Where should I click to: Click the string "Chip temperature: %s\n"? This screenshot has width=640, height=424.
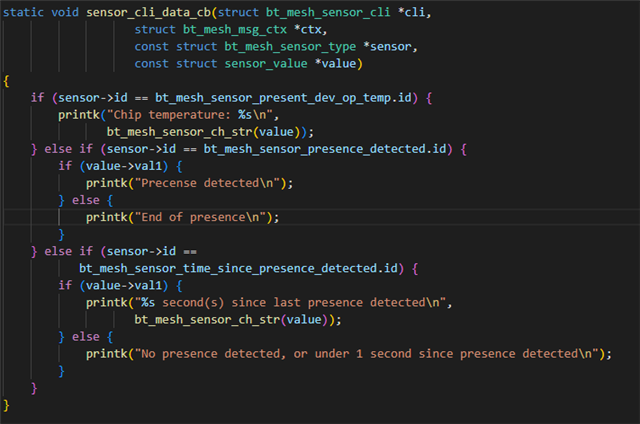(x=189, y=115)
